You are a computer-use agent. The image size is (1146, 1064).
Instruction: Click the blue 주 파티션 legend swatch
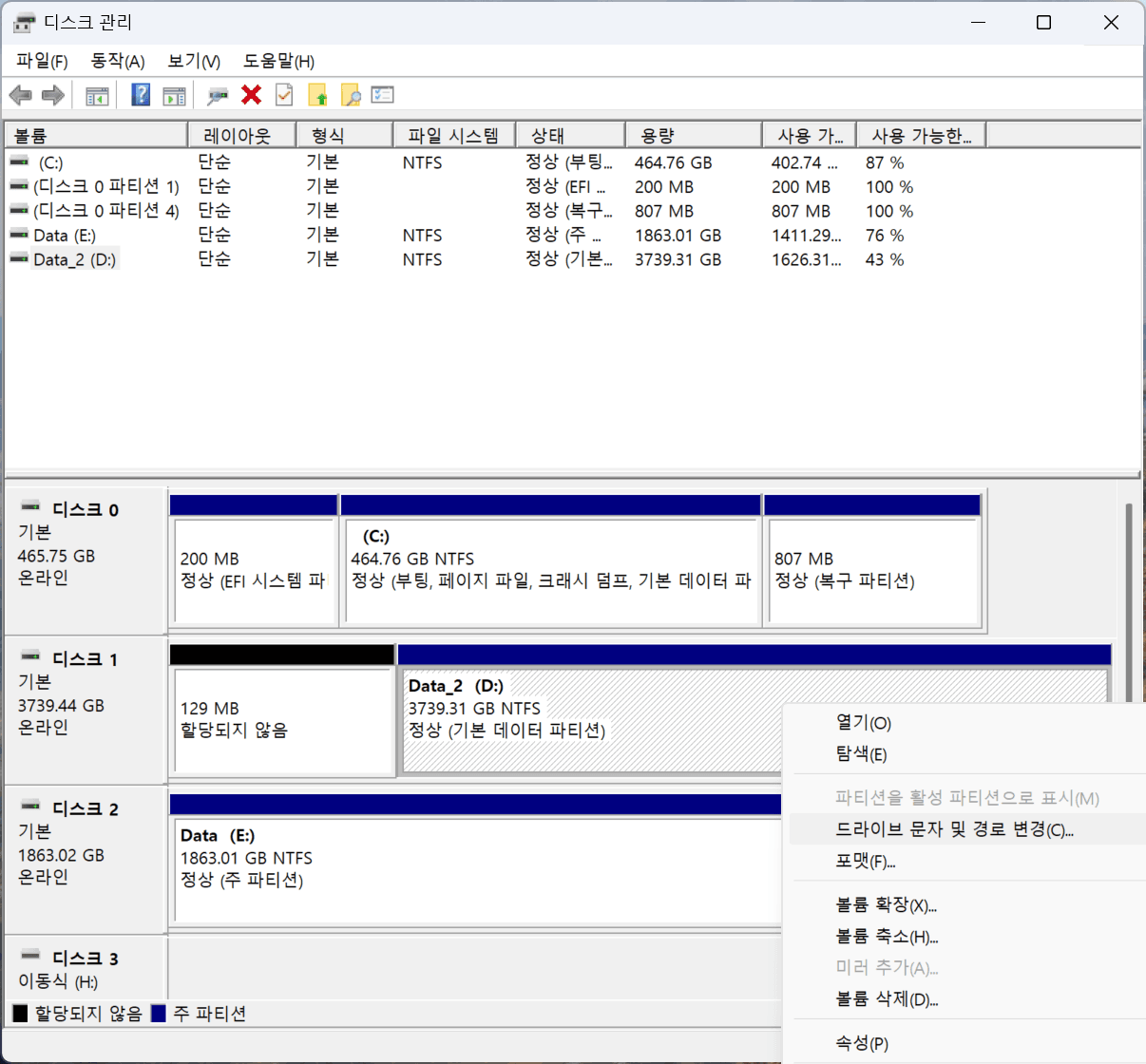159,1014
